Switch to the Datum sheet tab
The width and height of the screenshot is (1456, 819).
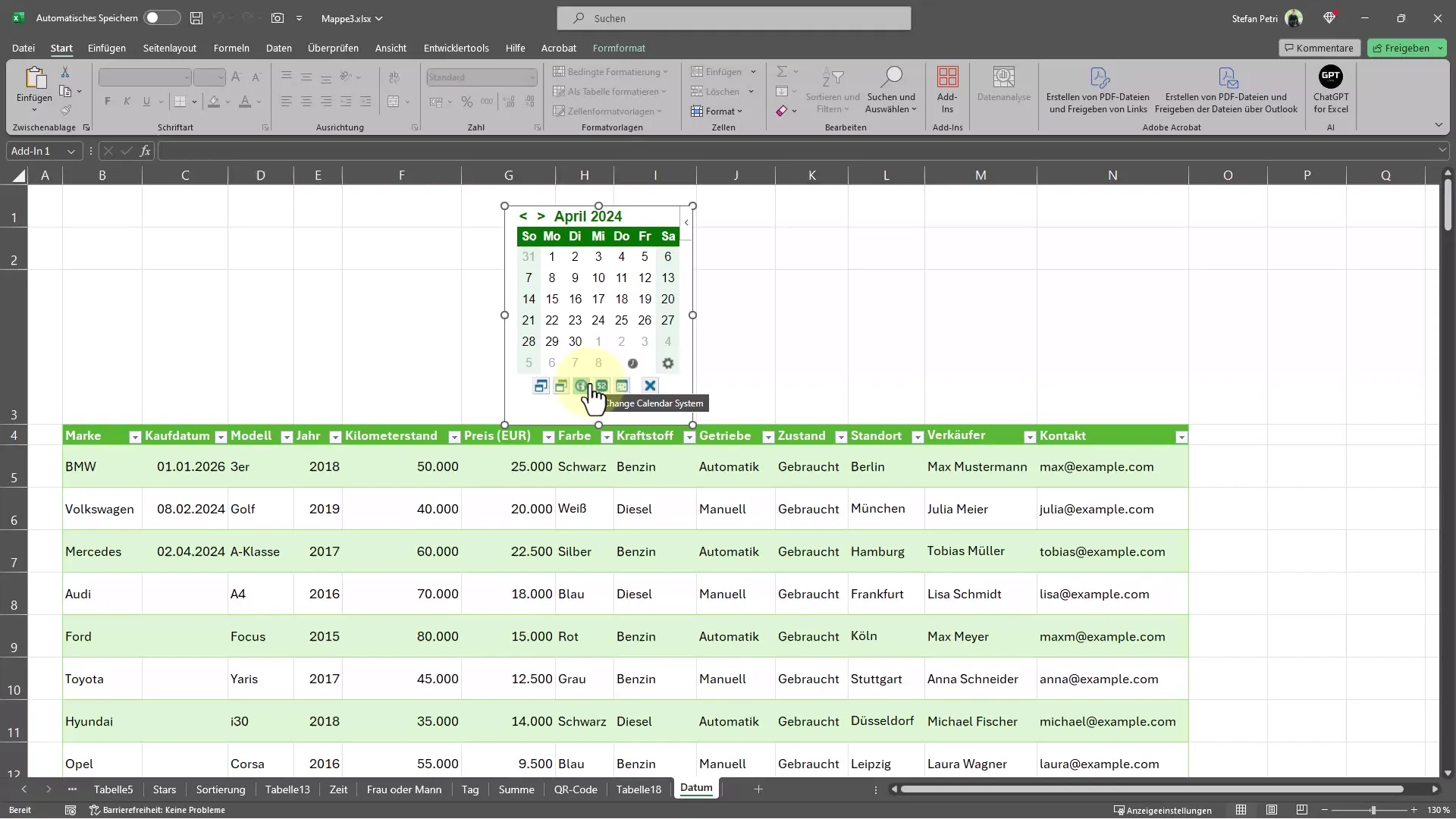[696, 788]
